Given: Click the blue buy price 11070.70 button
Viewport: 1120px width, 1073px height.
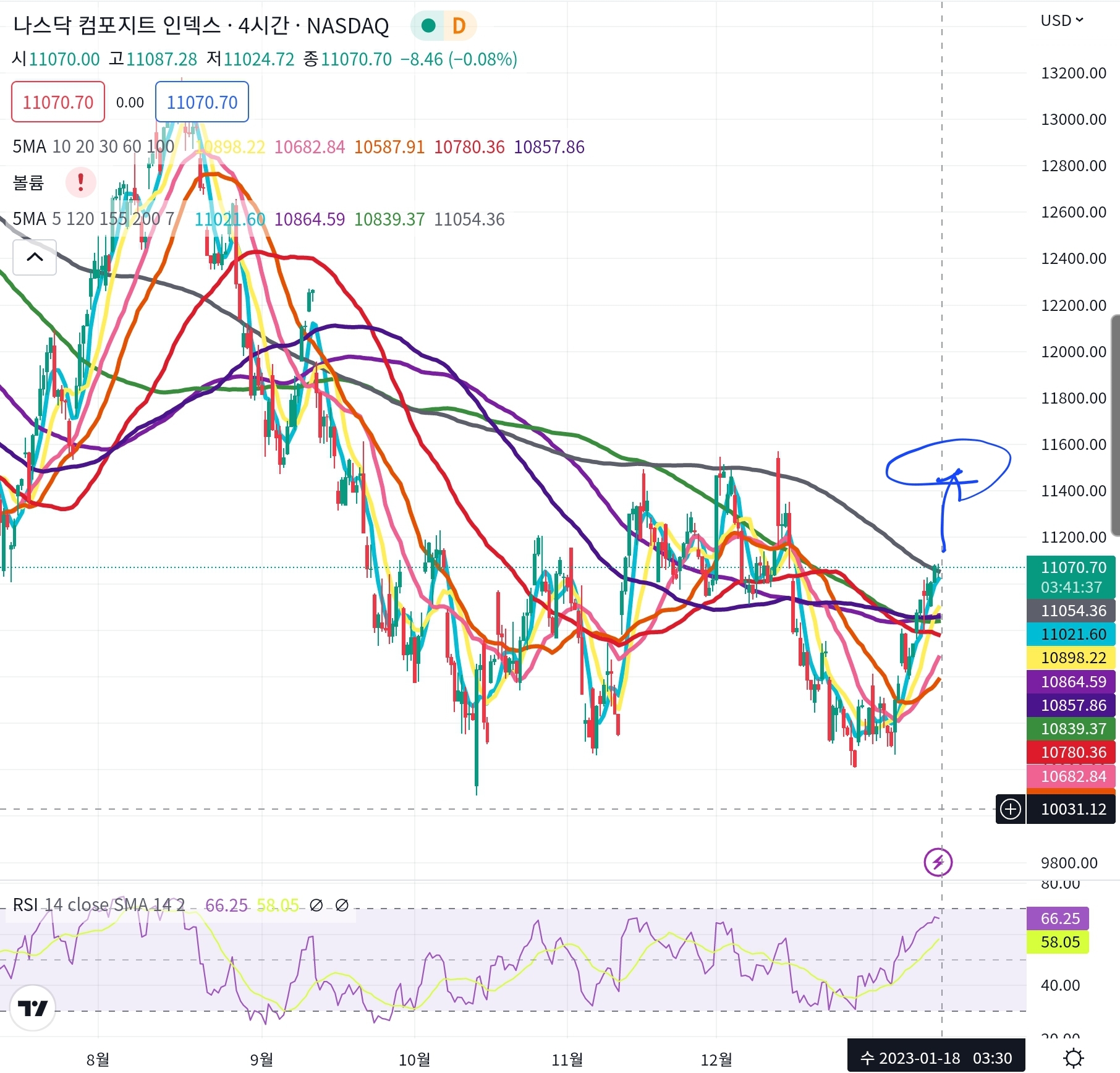Looking at the screenshot, I should [x=202, y=102].
